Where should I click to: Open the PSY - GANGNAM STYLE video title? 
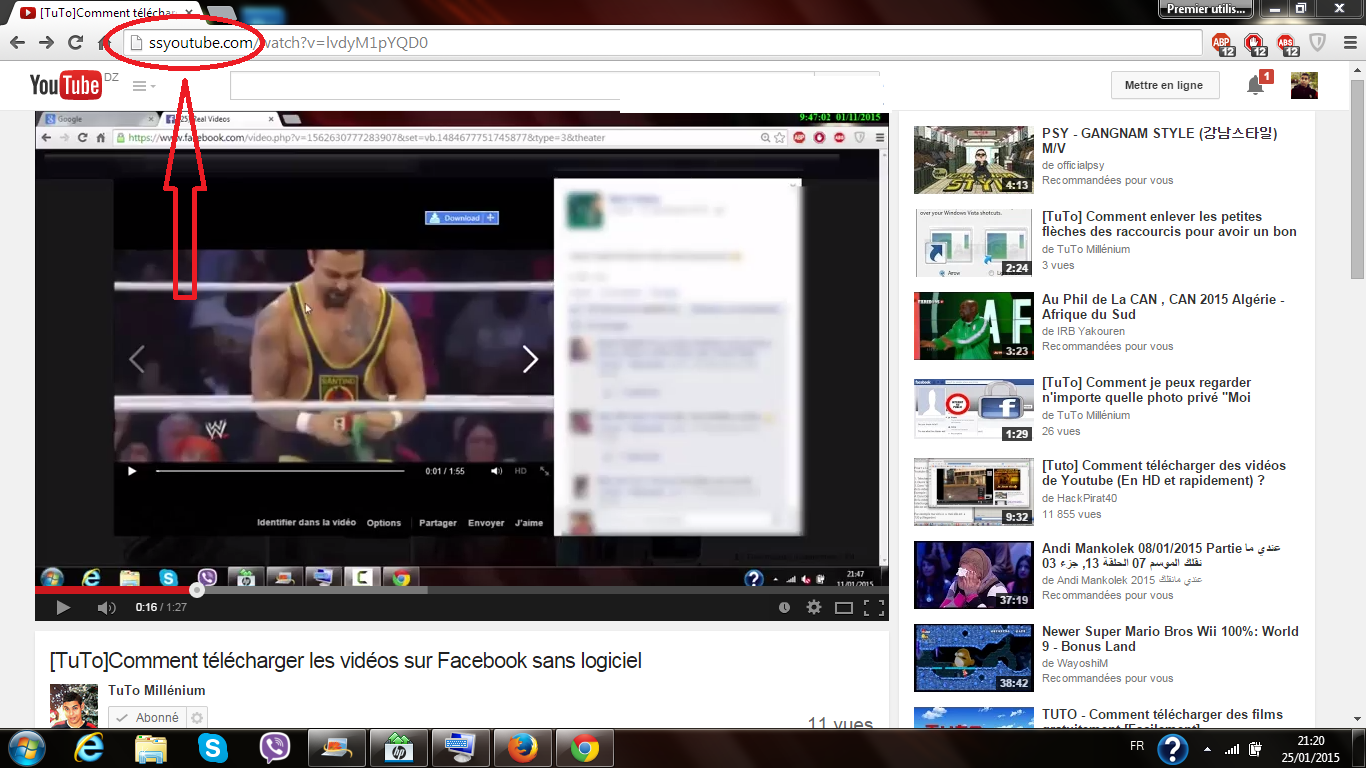(x=1159, y=140)
